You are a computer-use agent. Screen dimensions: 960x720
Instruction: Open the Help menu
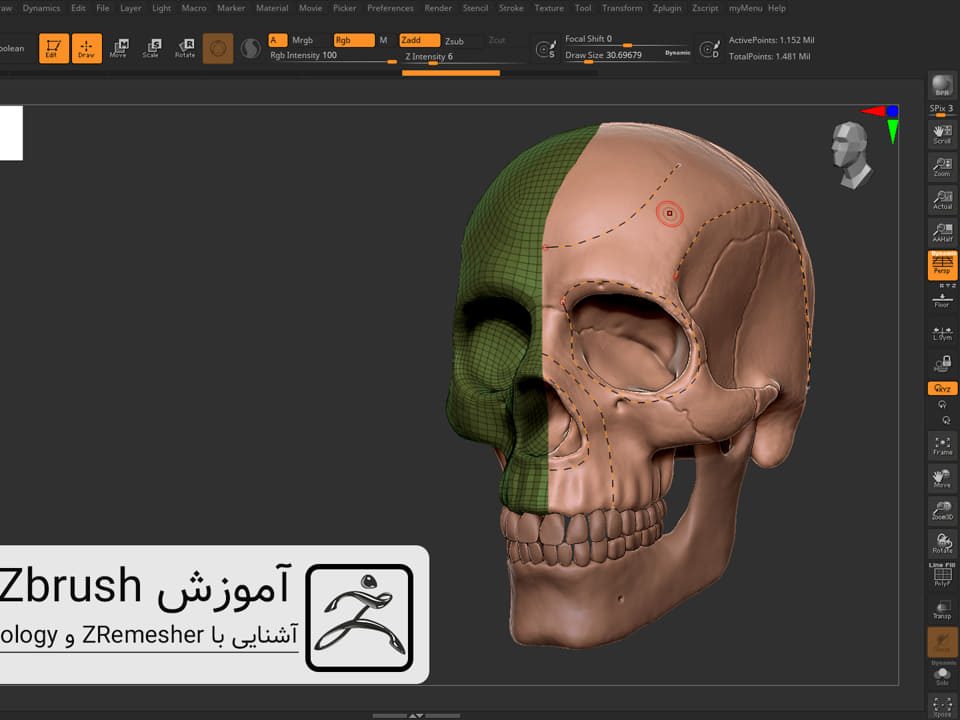(777, 8)
